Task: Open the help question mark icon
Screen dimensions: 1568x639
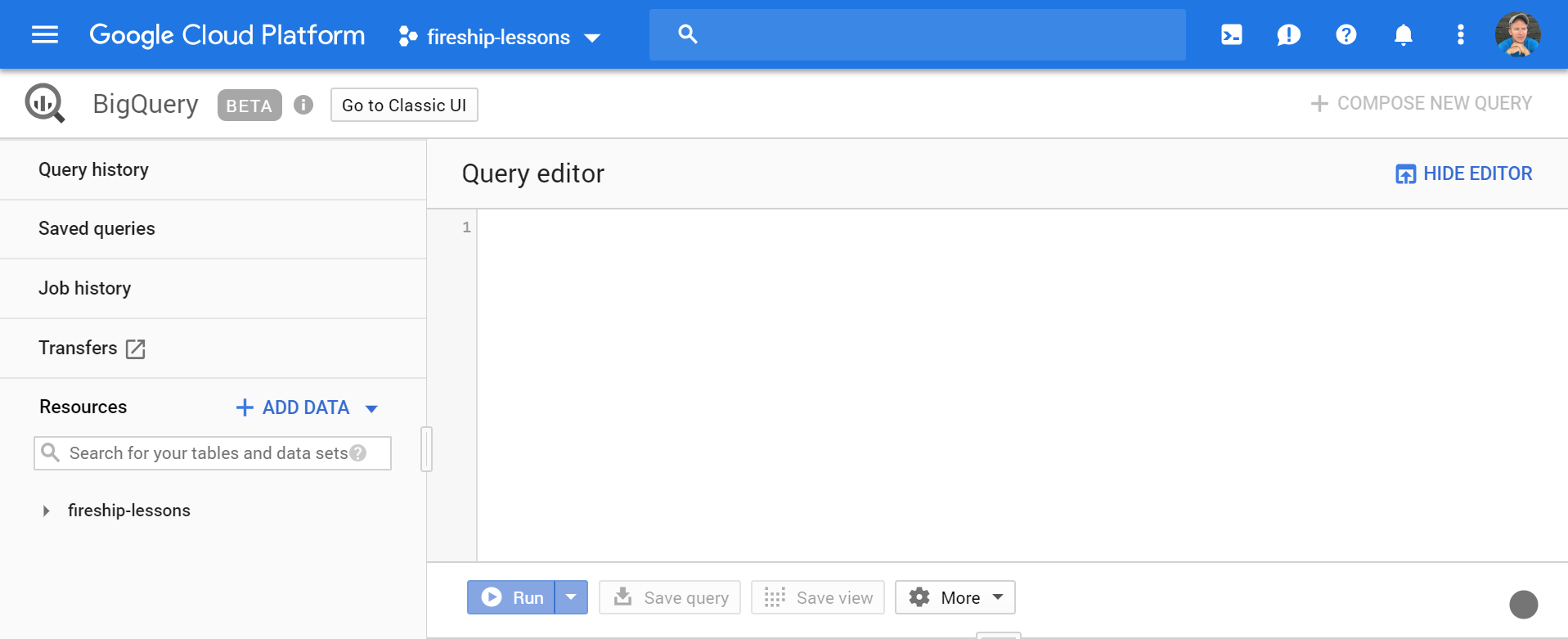Action: [x=1346, y=34]
